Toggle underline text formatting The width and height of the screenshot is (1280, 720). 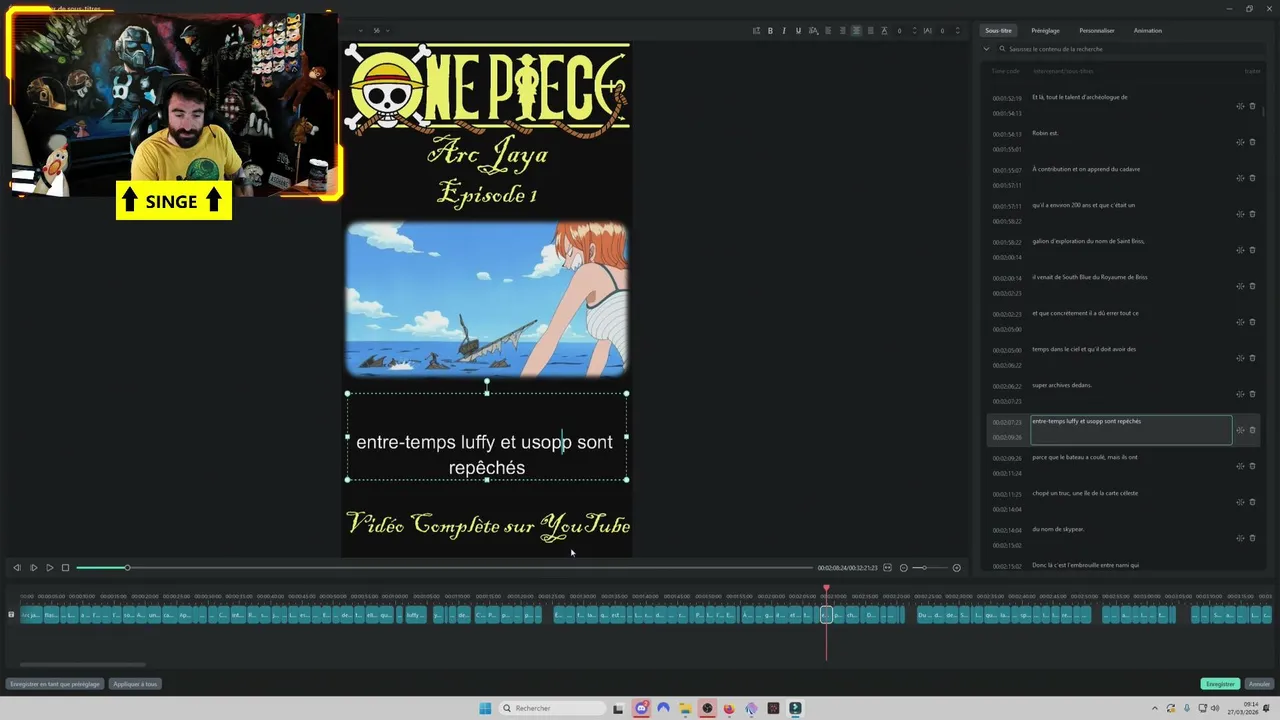[798, 31]
